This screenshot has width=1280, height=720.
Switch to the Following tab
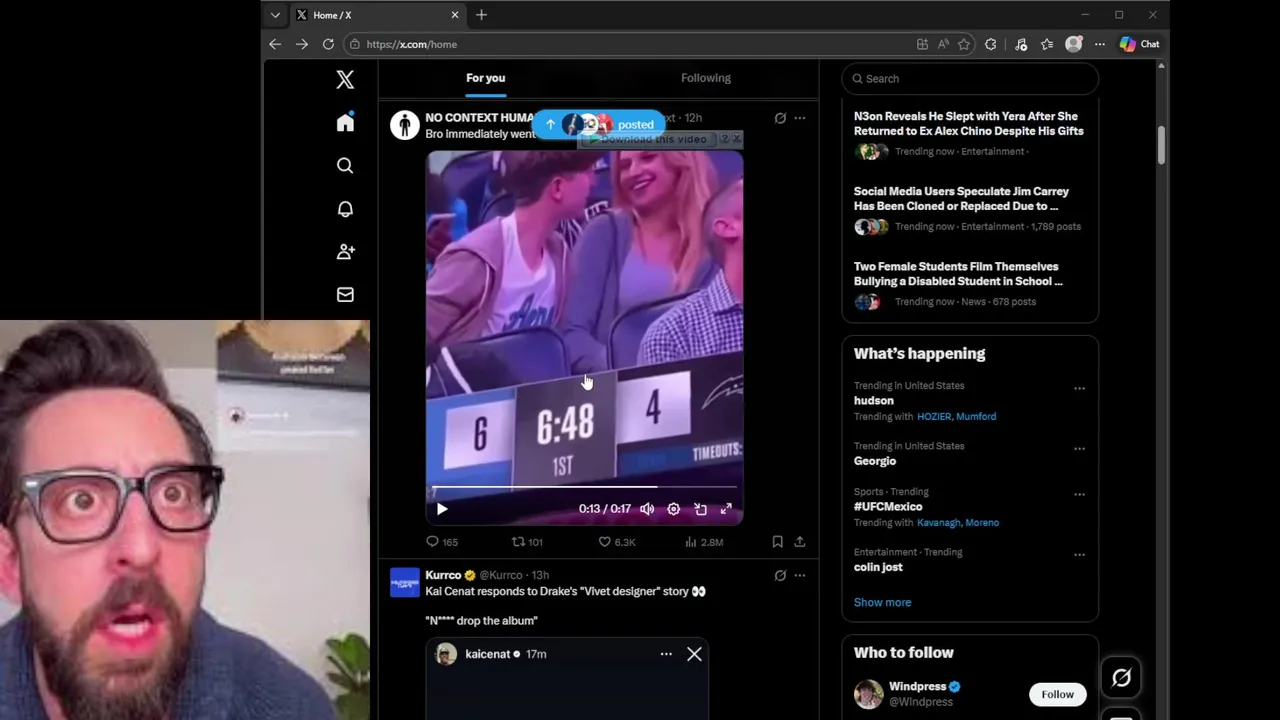click(x=706, y=78)
